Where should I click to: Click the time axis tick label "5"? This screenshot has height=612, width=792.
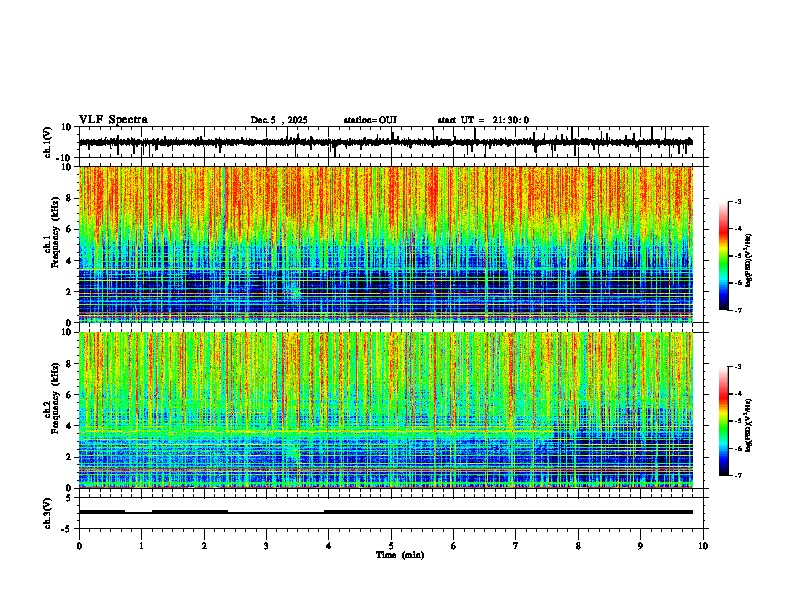(391, 546)
